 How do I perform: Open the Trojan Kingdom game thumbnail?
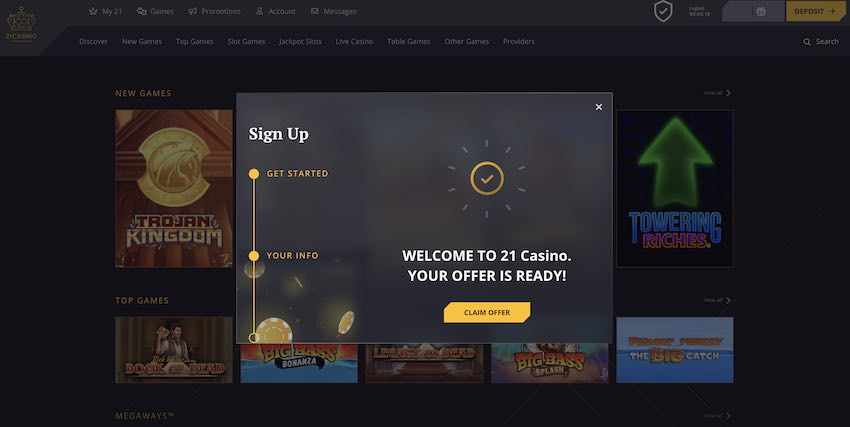tap(173, 189)
